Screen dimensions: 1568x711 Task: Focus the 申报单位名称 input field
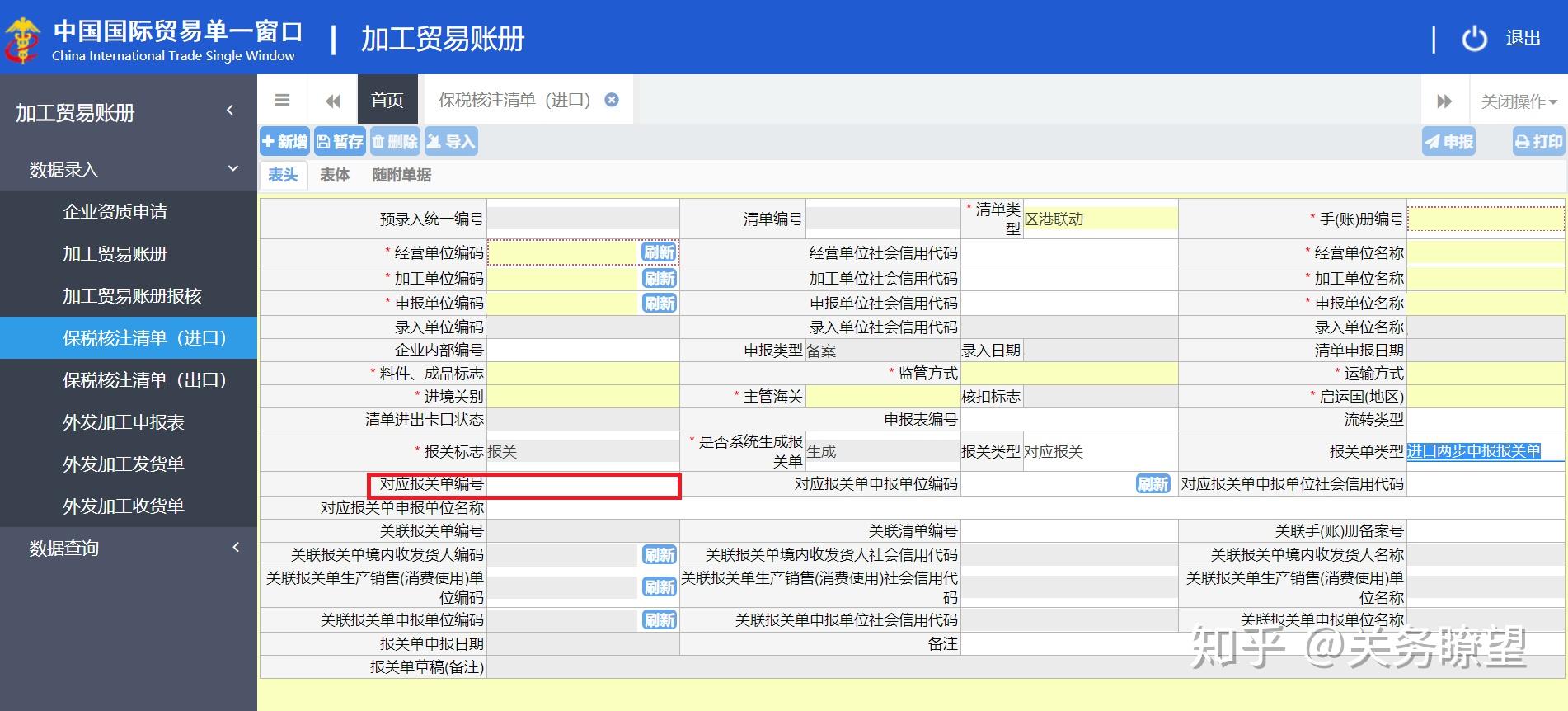point(1486,303)
